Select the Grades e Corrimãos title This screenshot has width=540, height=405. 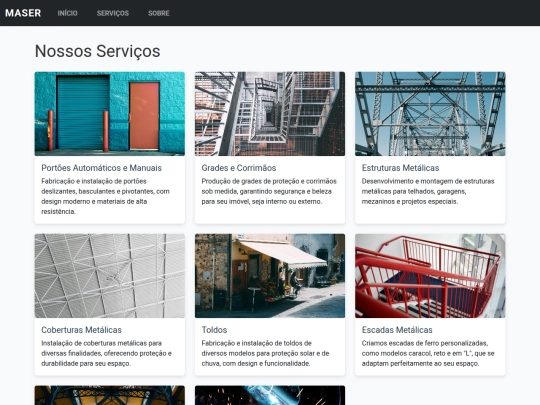[x=239, y=168]
